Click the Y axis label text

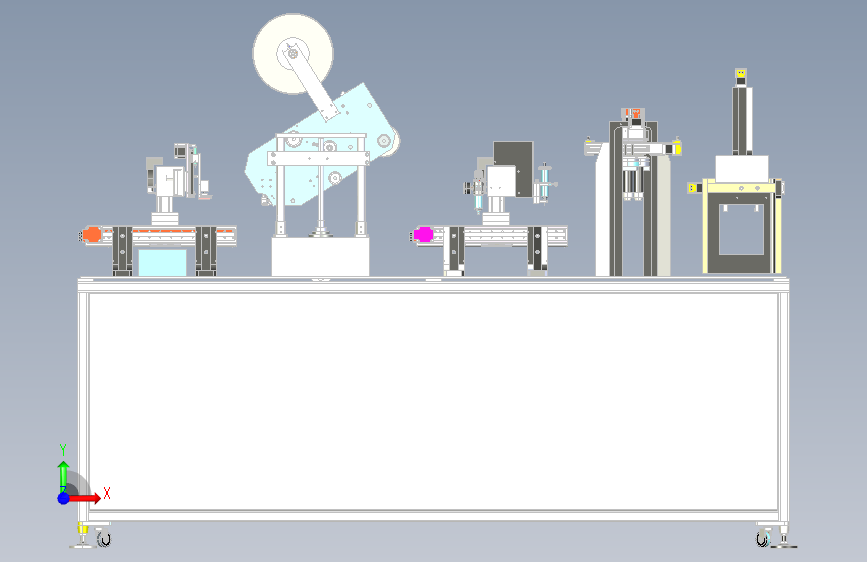click(x=63, y=450)
